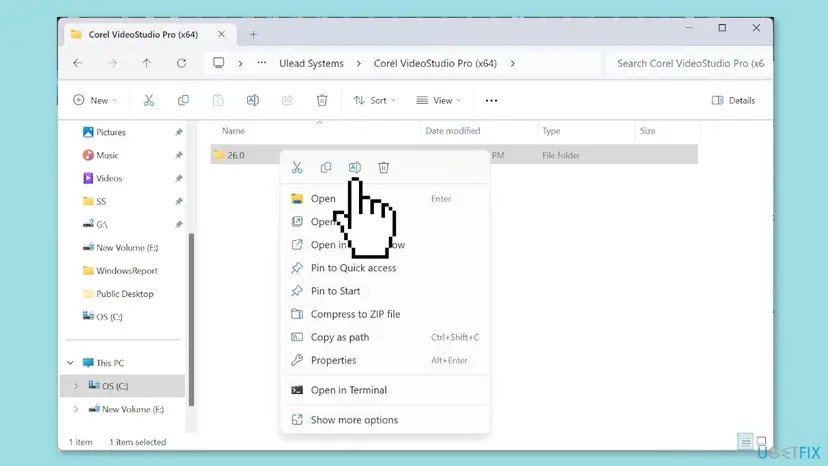Show hidden path segments via address bar ellipsis
The image size is (828, 466).
(261, 63)
